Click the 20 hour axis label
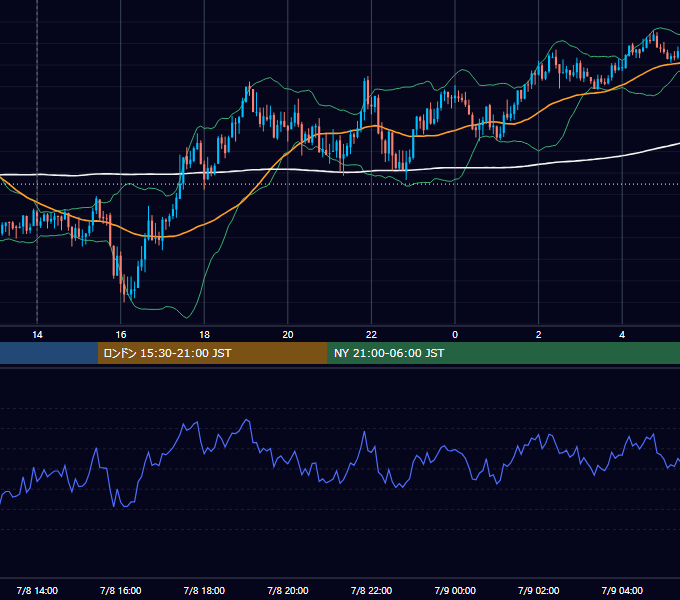The height and width of the screenshot is (600, 680). (288, 335)
